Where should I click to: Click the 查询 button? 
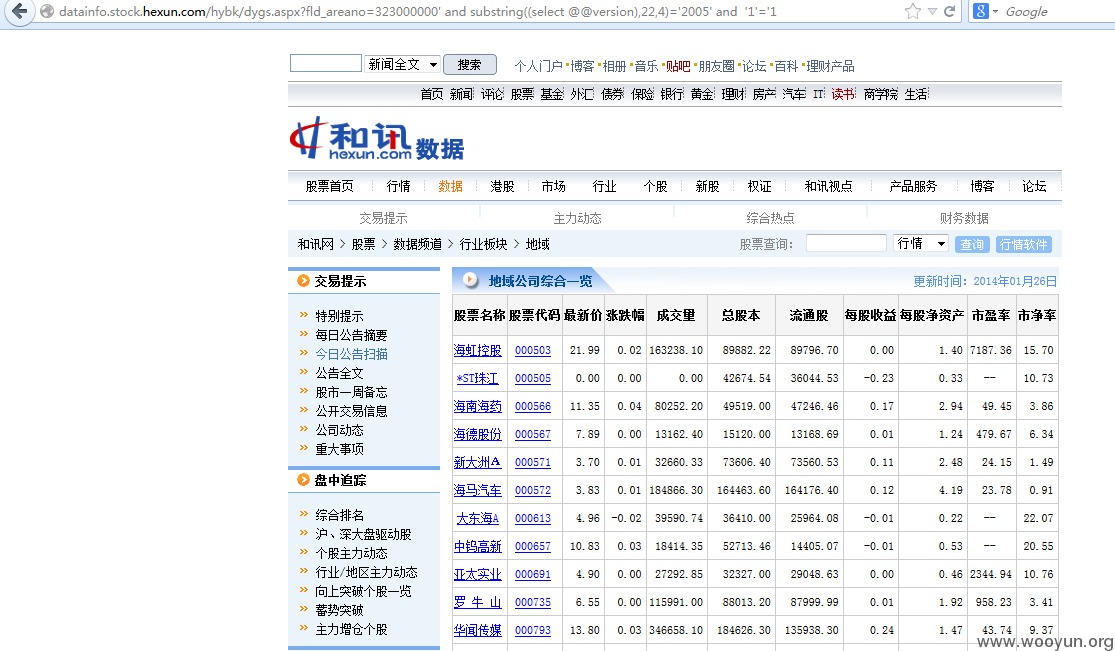(x=972, y=244)
